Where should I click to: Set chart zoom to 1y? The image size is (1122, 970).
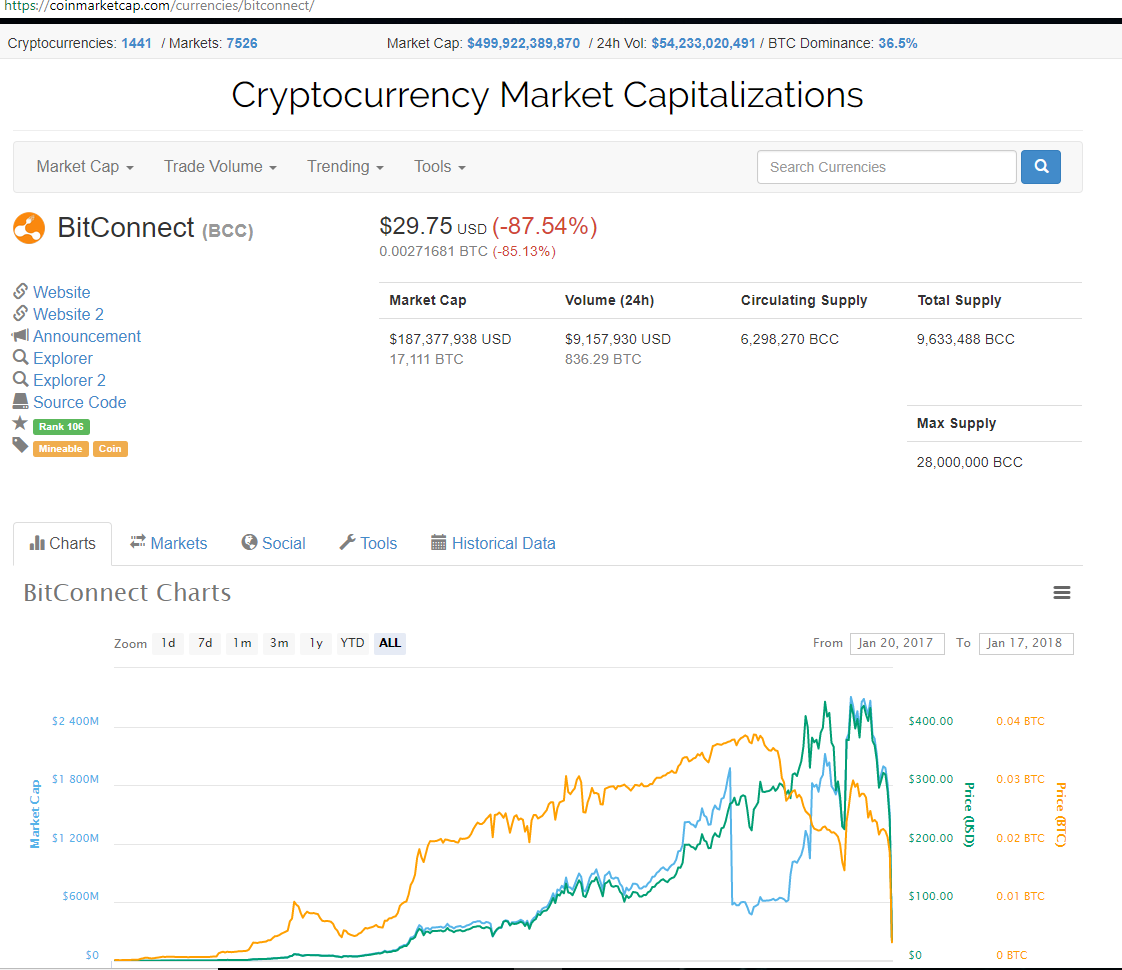point(316,643)
